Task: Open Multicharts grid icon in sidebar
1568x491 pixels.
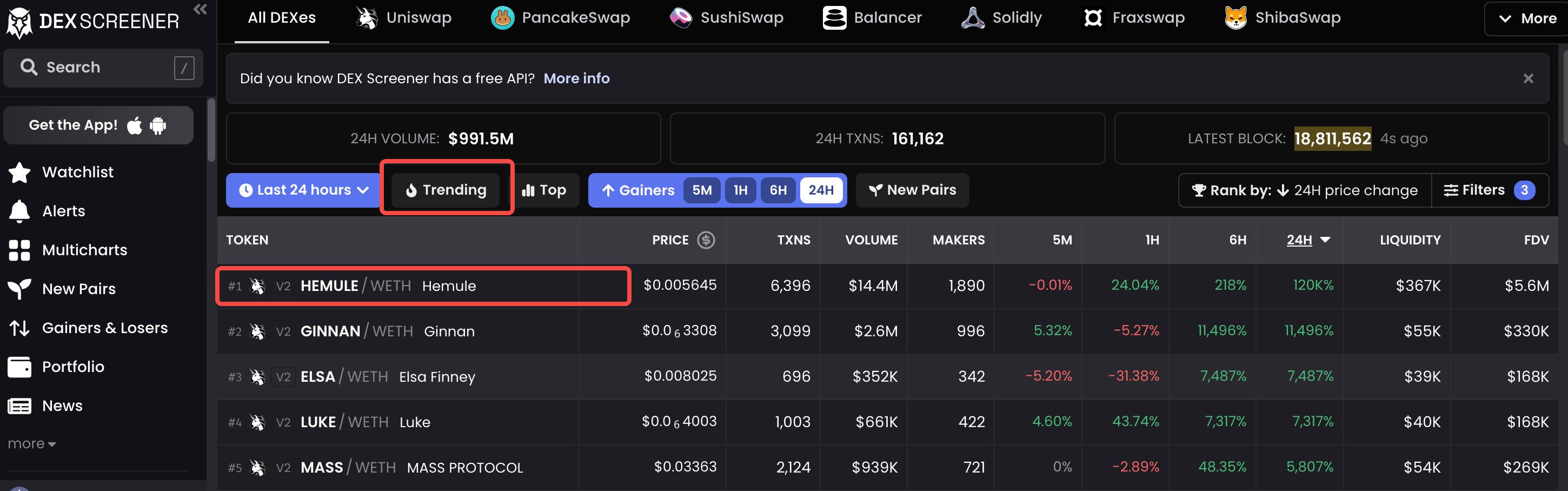Action: (19, 250)
